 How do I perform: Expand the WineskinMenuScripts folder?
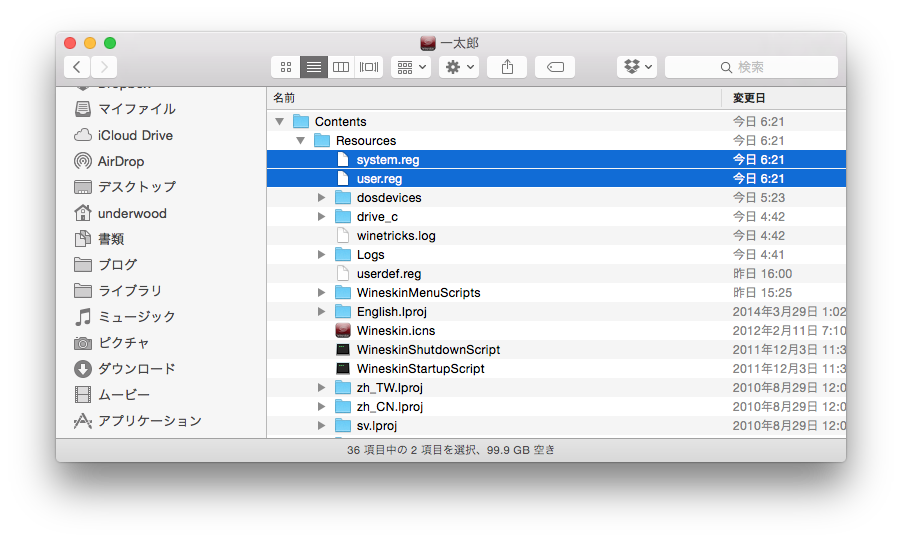click(321, 292)
